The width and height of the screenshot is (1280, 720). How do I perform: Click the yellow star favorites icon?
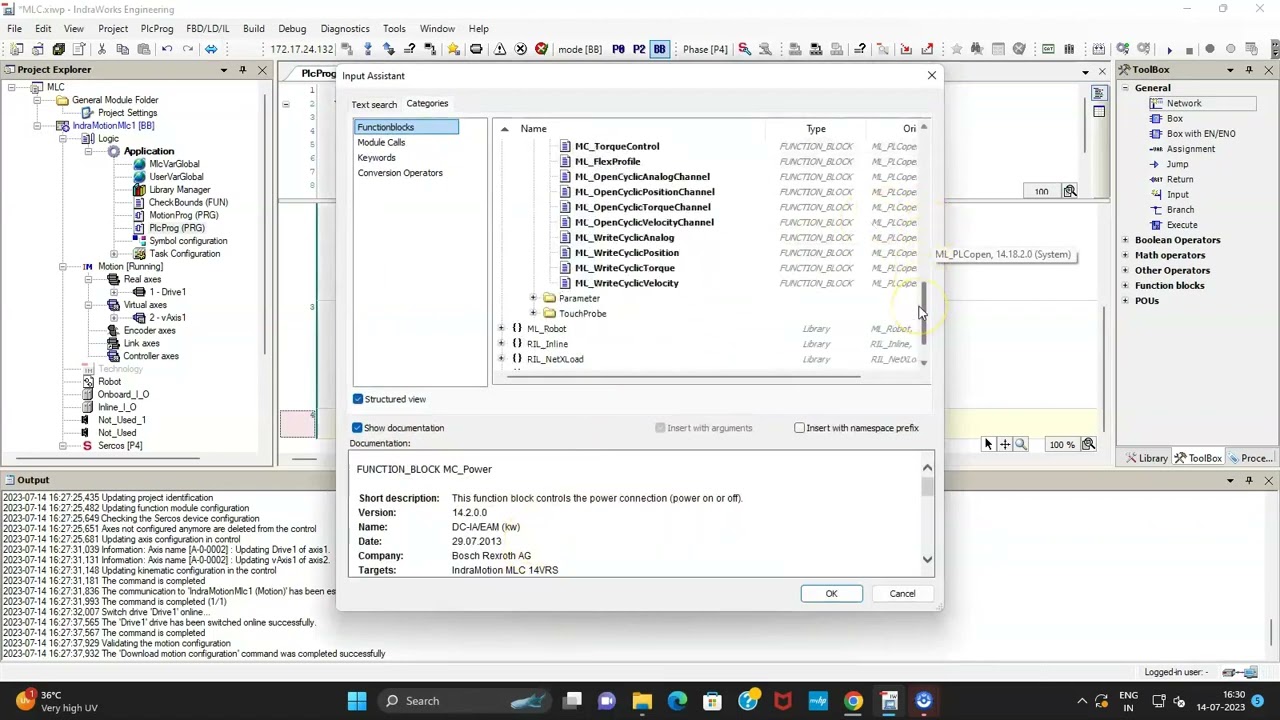[453, 49]
